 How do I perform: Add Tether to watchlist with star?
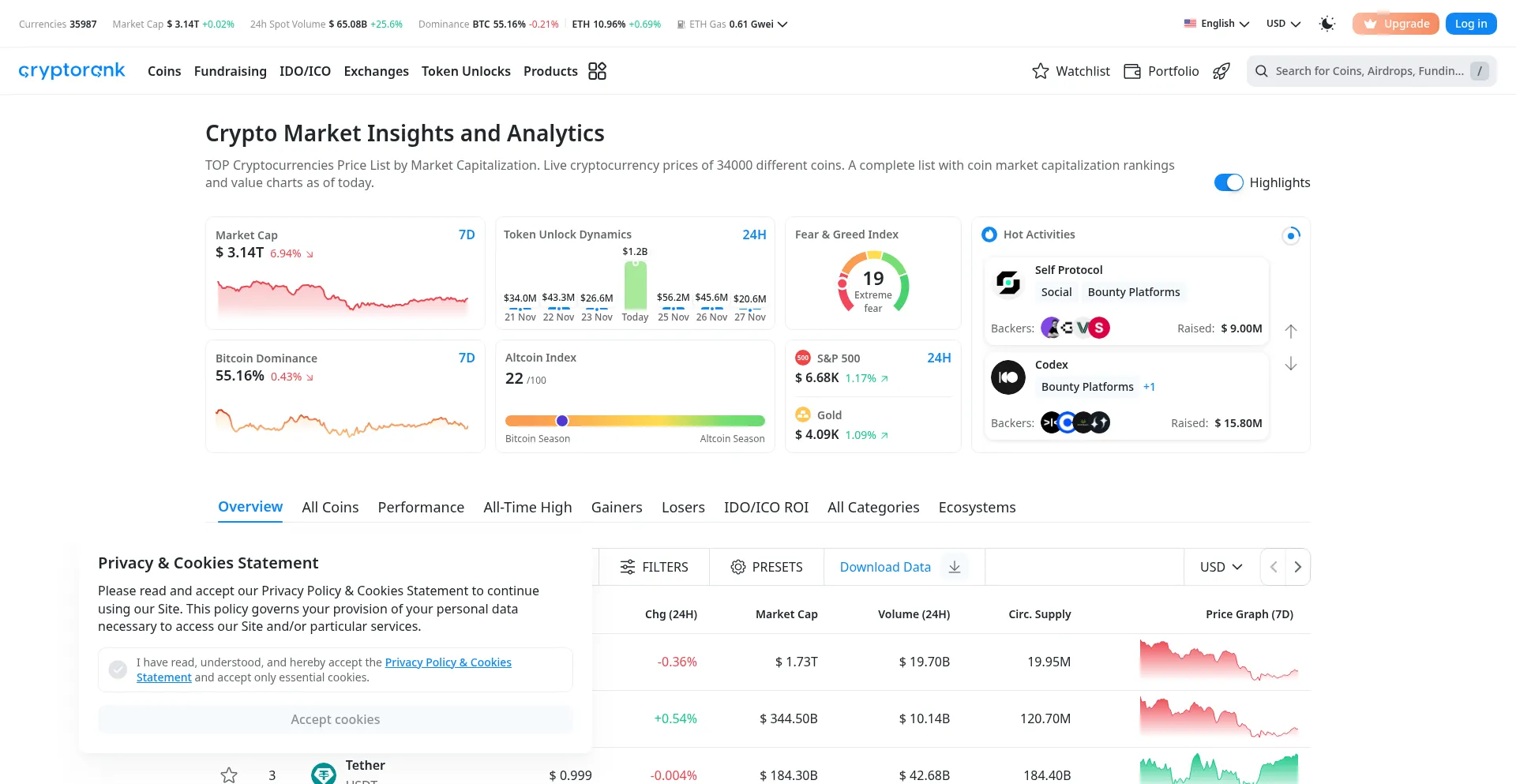[229, 775]
